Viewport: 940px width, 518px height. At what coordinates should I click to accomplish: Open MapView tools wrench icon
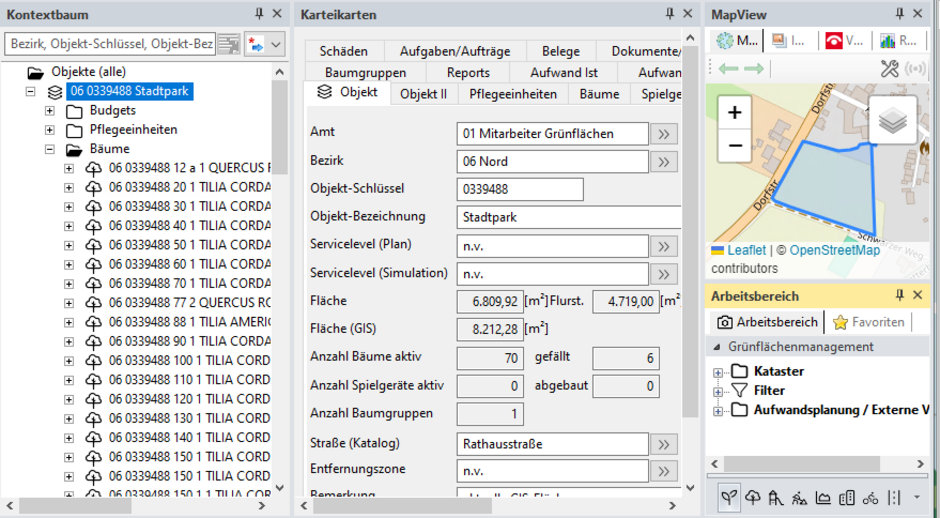[889, 69]
